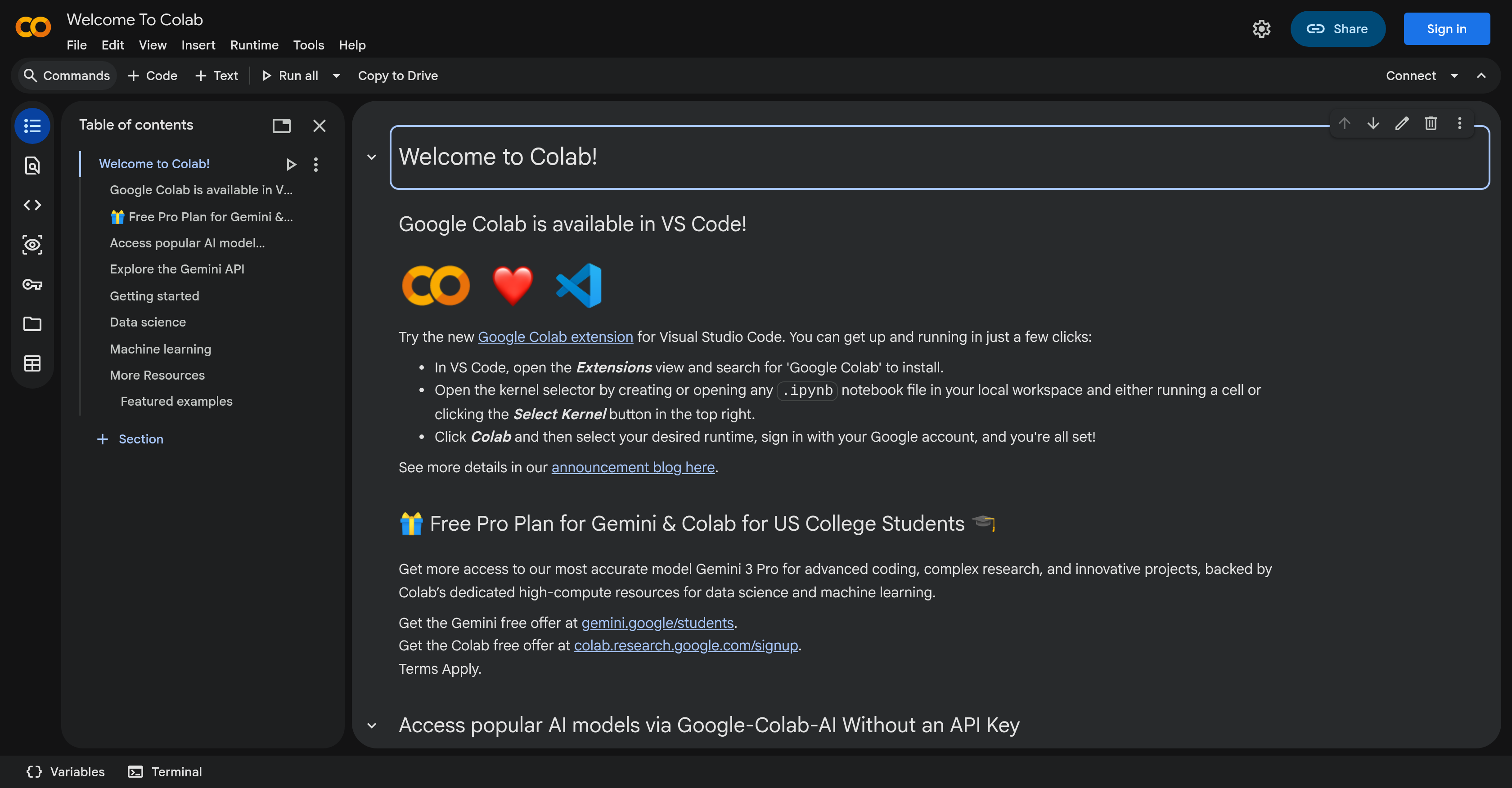Image resolution: width=1512 pixels, height=788 pixels.
Task: Click the pencil edit cell icon
Action: (x=1402, y=123)
